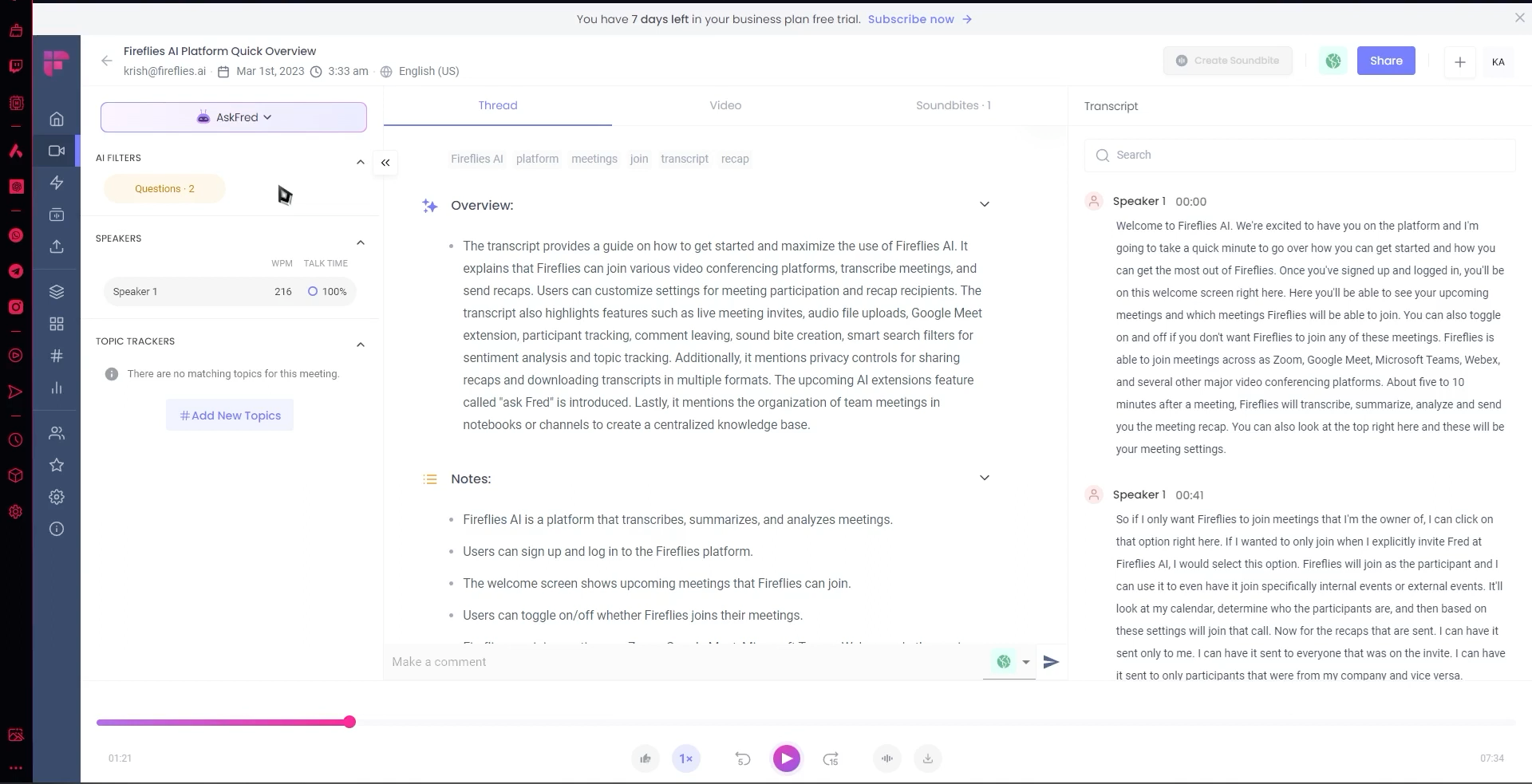This screenshot has width=1532, height=784.
Task: Open gear settings icon in far-left strip
Action: tap(16, 512)
